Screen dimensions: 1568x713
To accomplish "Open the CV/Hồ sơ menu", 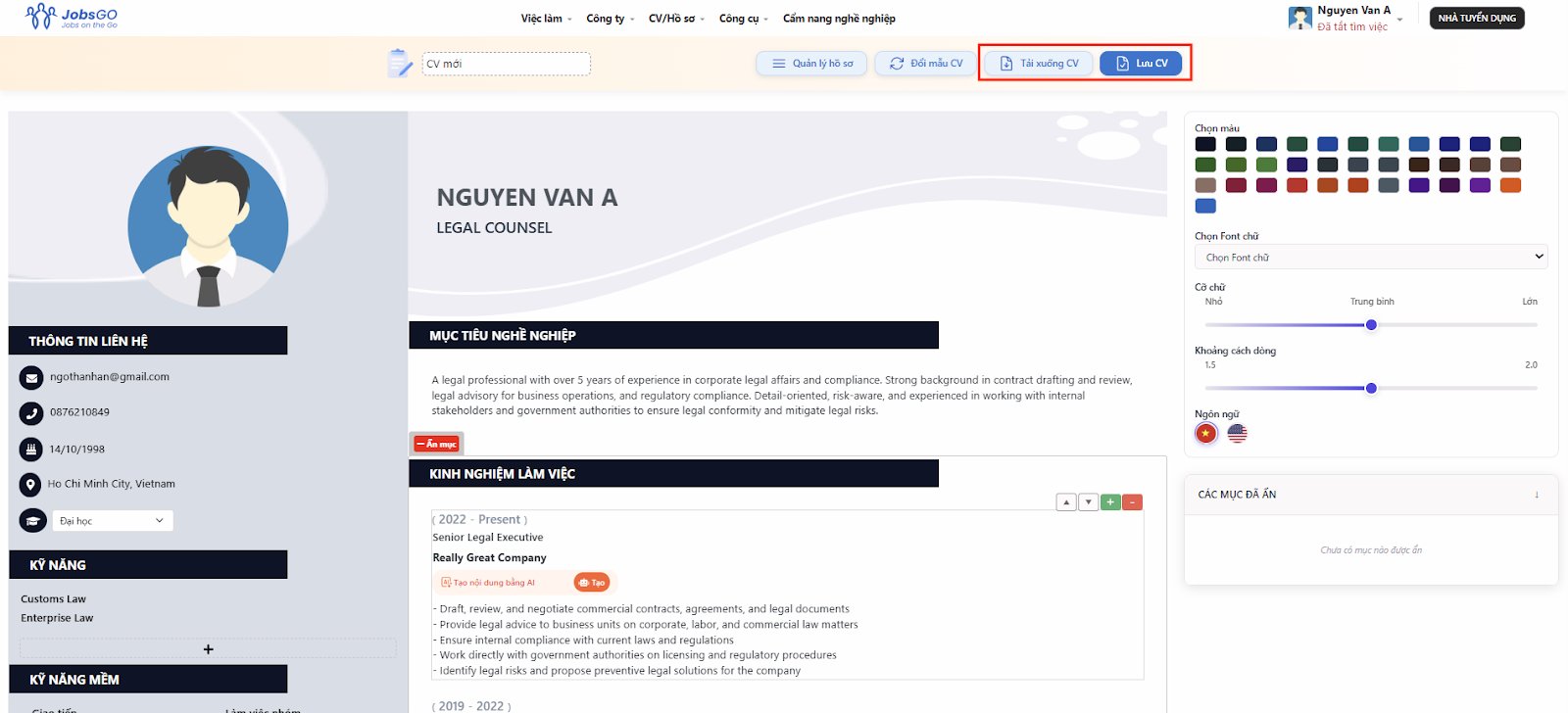I will click(676, 19).
